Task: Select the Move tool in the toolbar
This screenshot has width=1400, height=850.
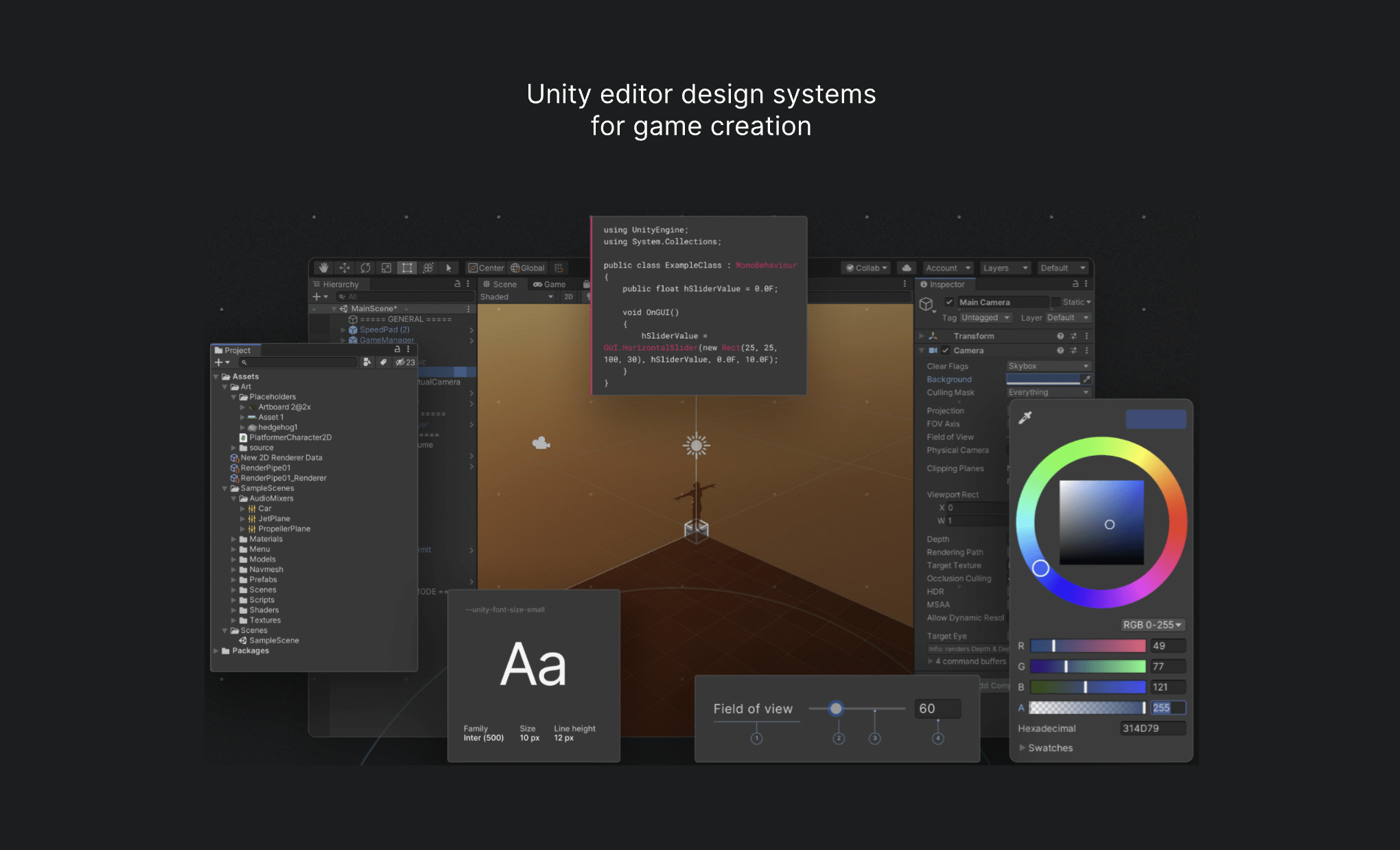Action: tap(345, 268)
